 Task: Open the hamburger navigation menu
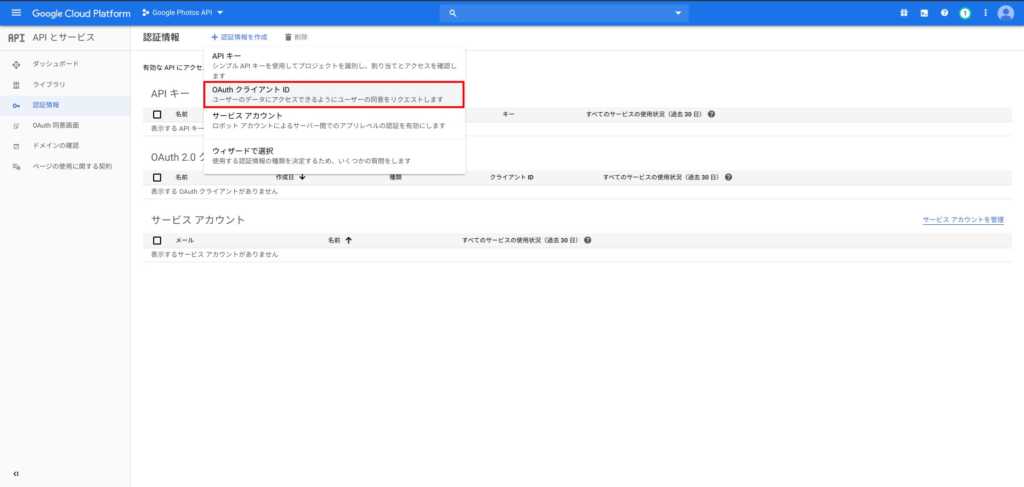[x=15, y=13]
